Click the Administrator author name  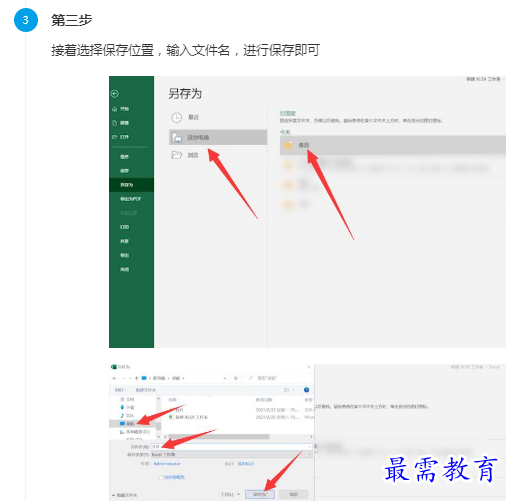coord(167,464)
